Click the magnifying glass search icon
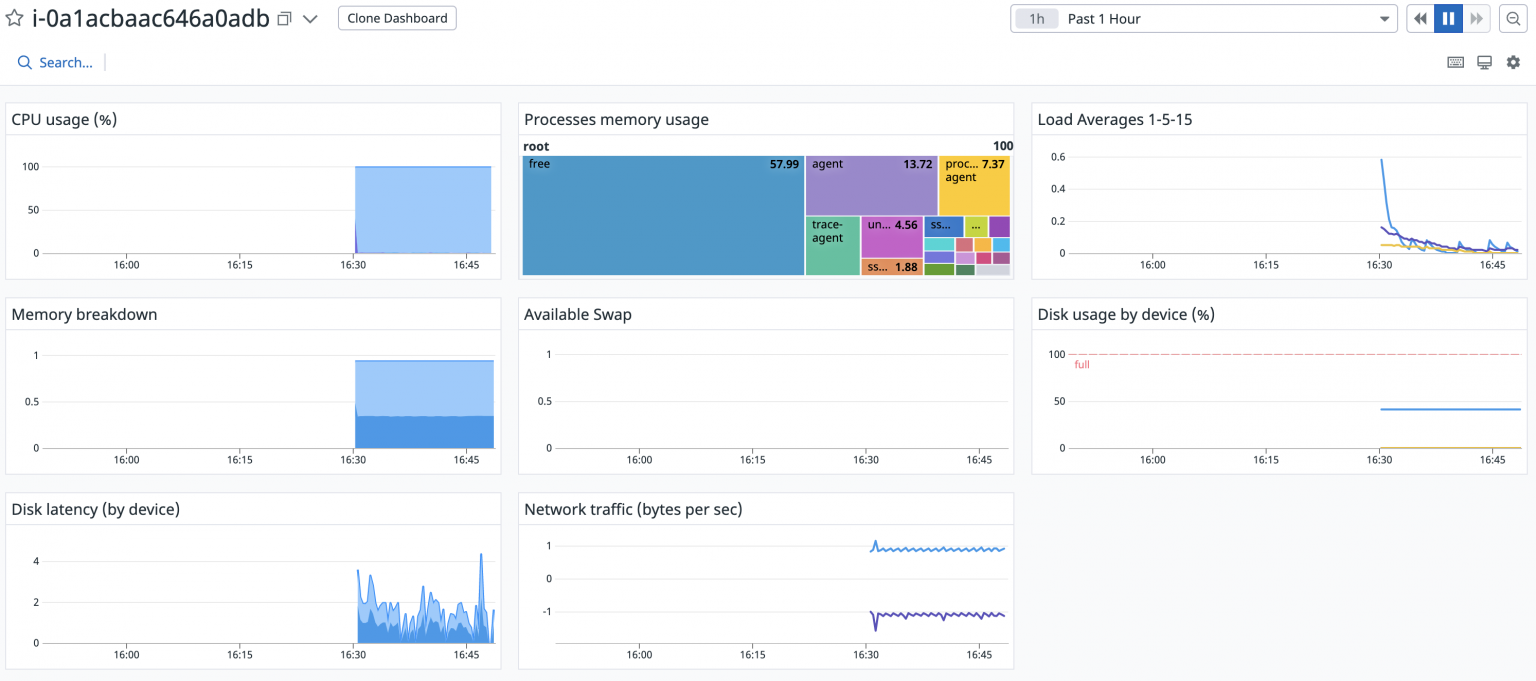 click(x=25, y=62)
